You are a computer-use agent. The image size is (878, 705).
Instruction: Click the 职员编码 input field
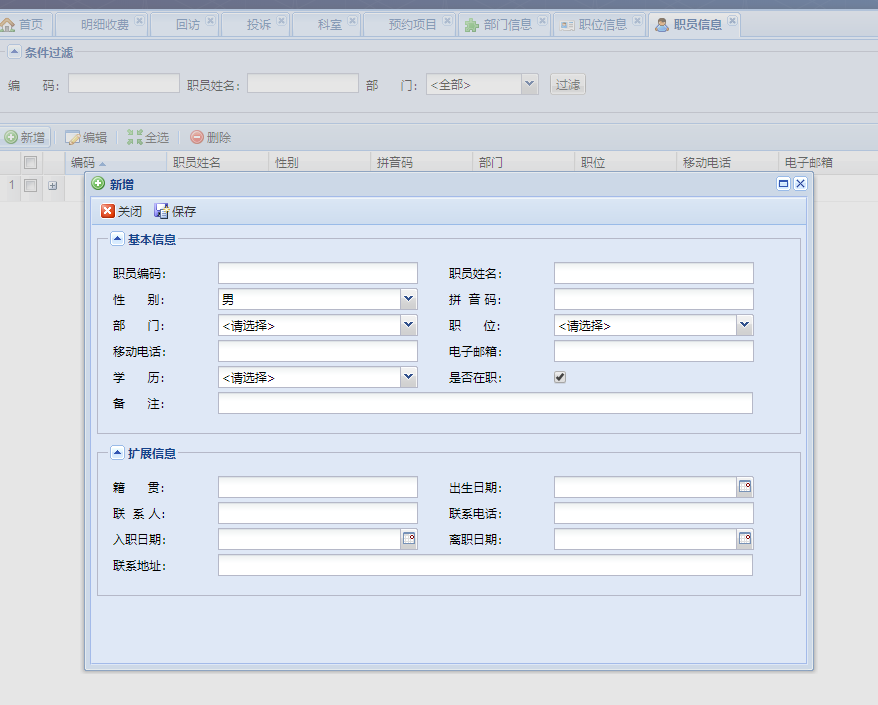[318, 273]
